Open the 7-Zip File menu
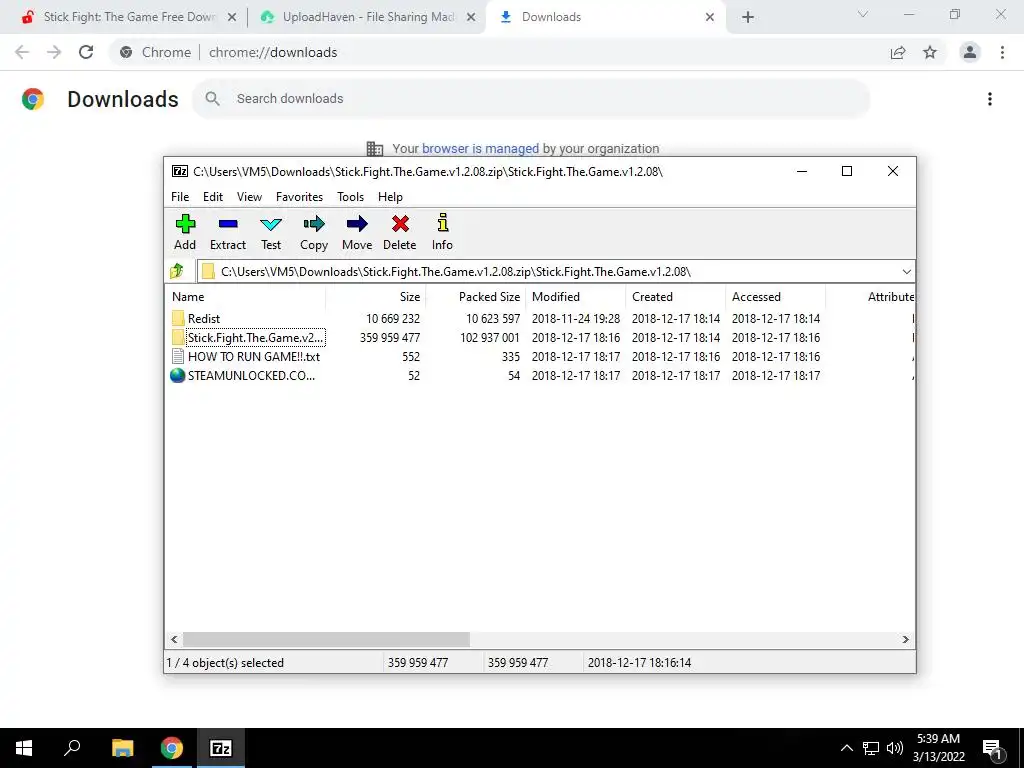Viewport: 1024px width, 768px height. 180,197
